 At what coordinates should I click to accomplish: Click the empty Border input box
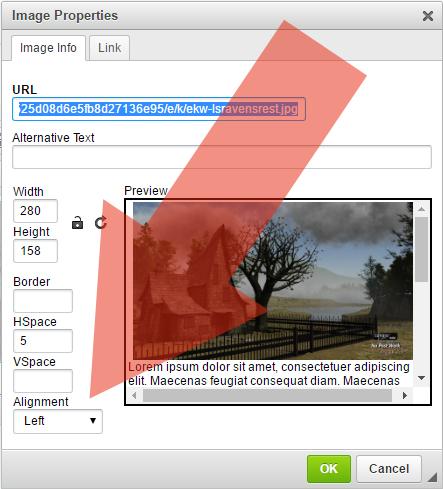click(x=43, y=301)
